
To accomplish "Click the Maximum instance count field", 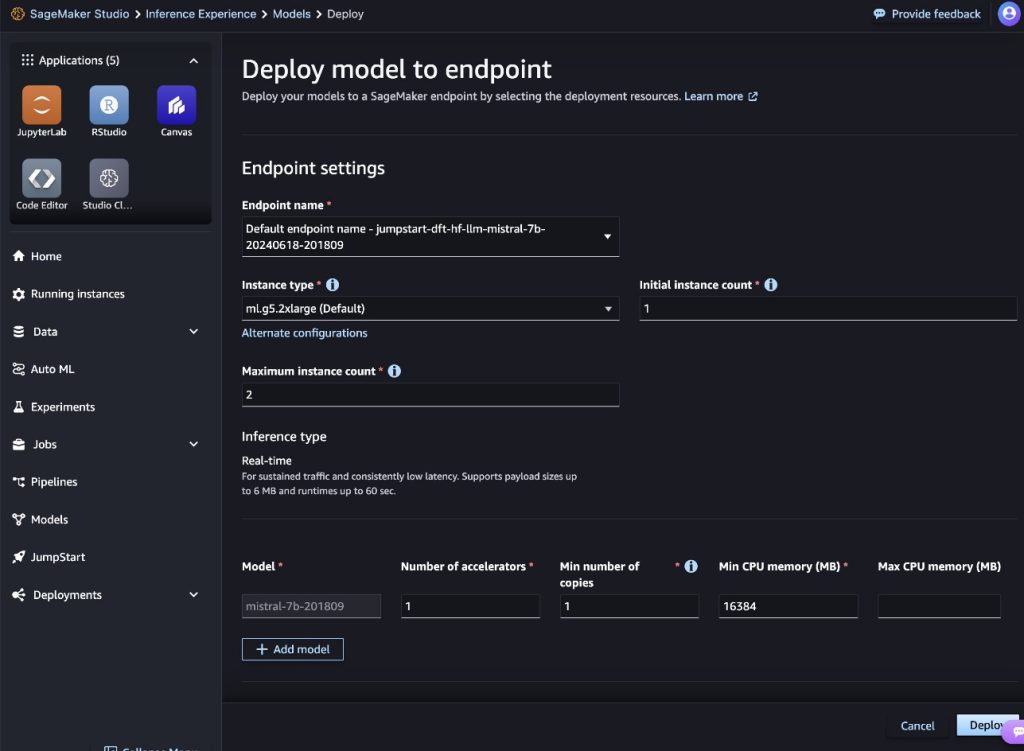I will click(x=430, y=394).
